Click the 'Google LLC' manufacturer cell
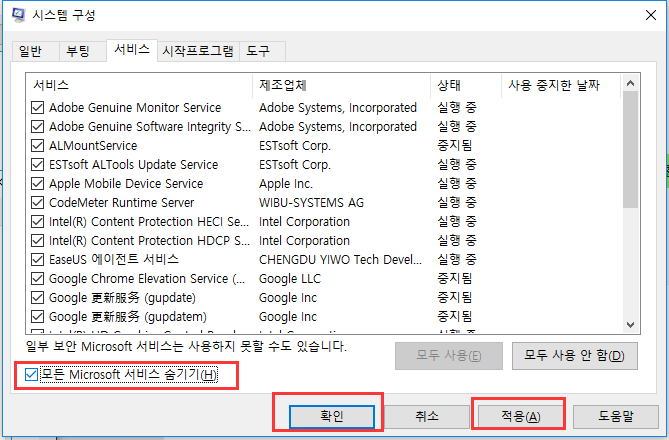Image resolution: width=669 pixels, height=440 pixels. (290, 279)
